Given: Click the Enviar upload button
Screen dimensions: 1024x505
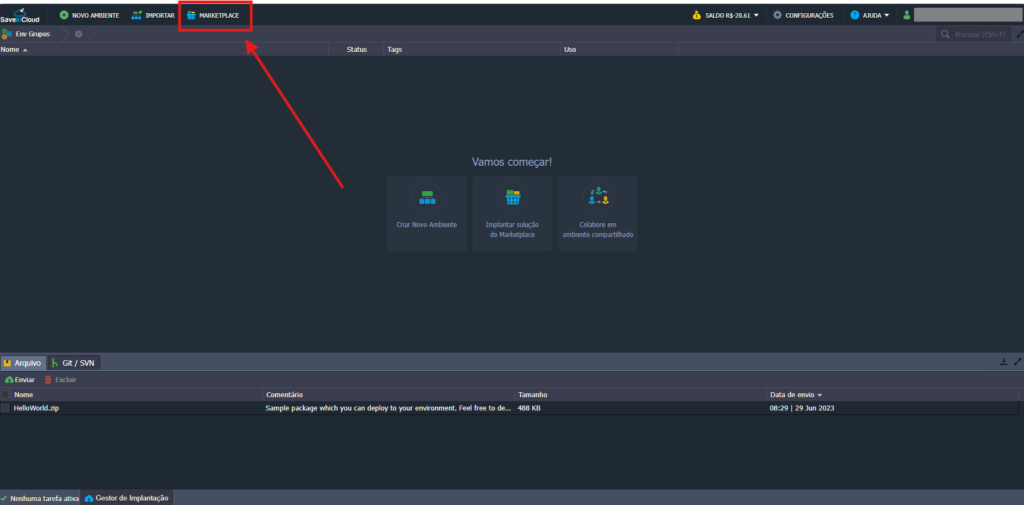Looking at the screenshot, I should pyautogui.click(x=20, y=380).
